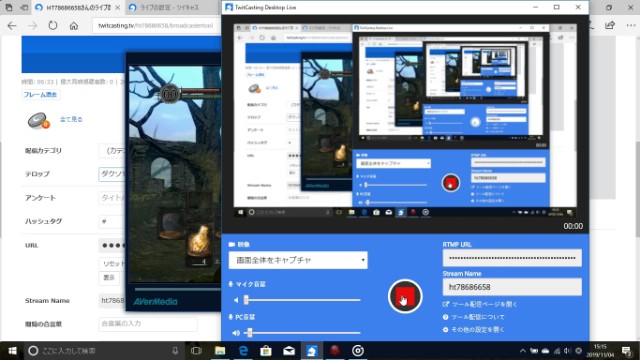The image size is (640, 360).
Task: Click the TwitCasting Desktop Live taskbar icon
Action: click(312, 351)
